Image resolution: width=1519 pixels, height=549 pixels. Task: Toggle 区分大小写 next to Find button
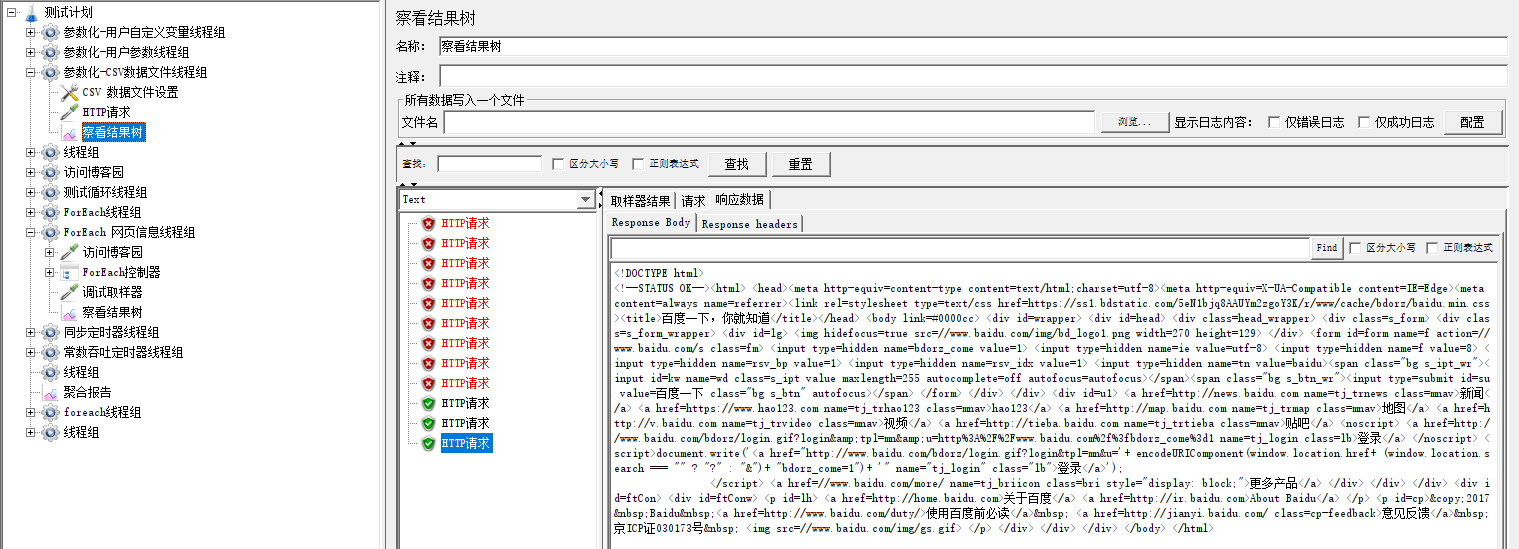pos(1355,247)
